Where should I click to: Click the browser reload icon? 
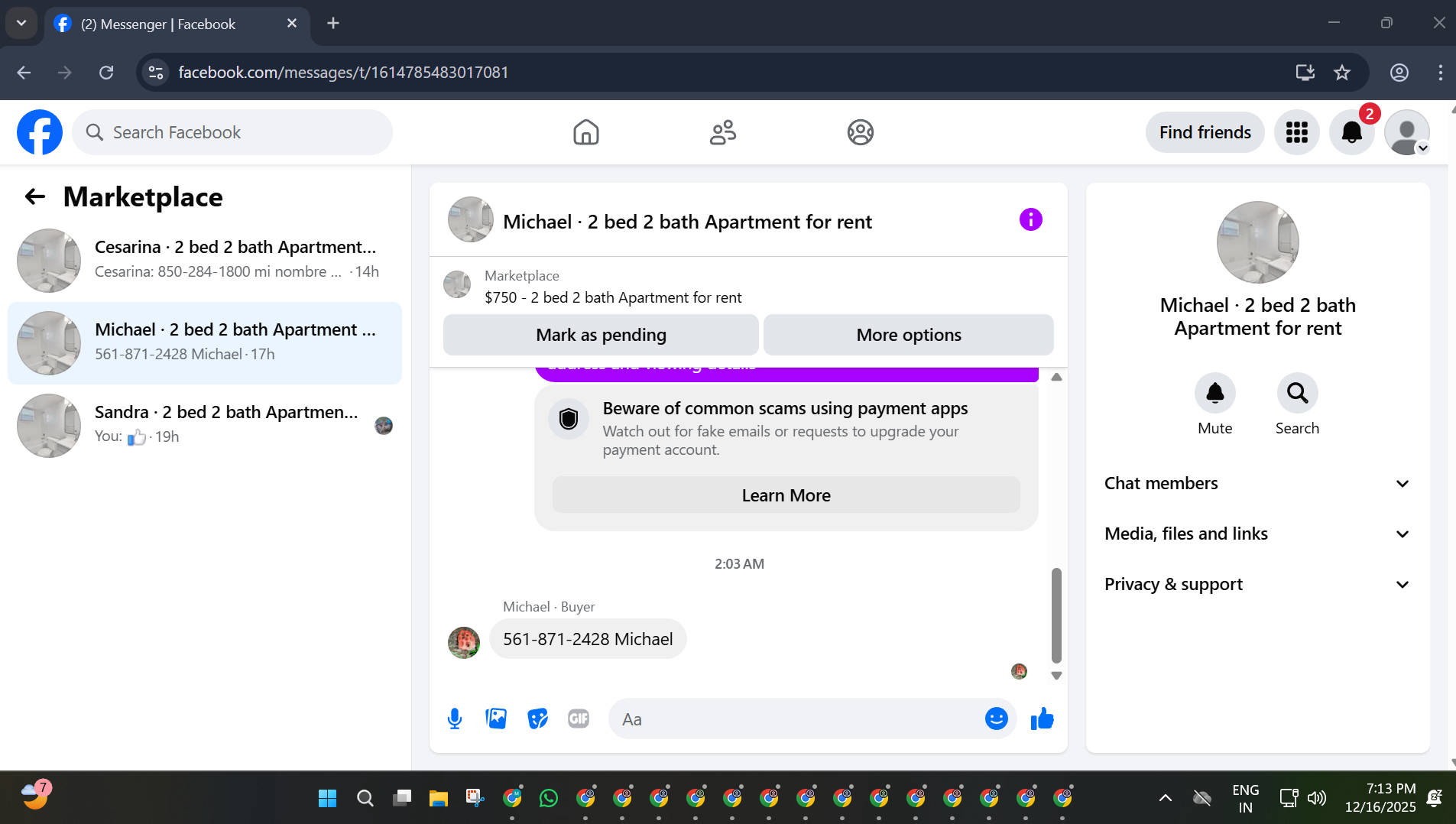click(x=106, y=73)
